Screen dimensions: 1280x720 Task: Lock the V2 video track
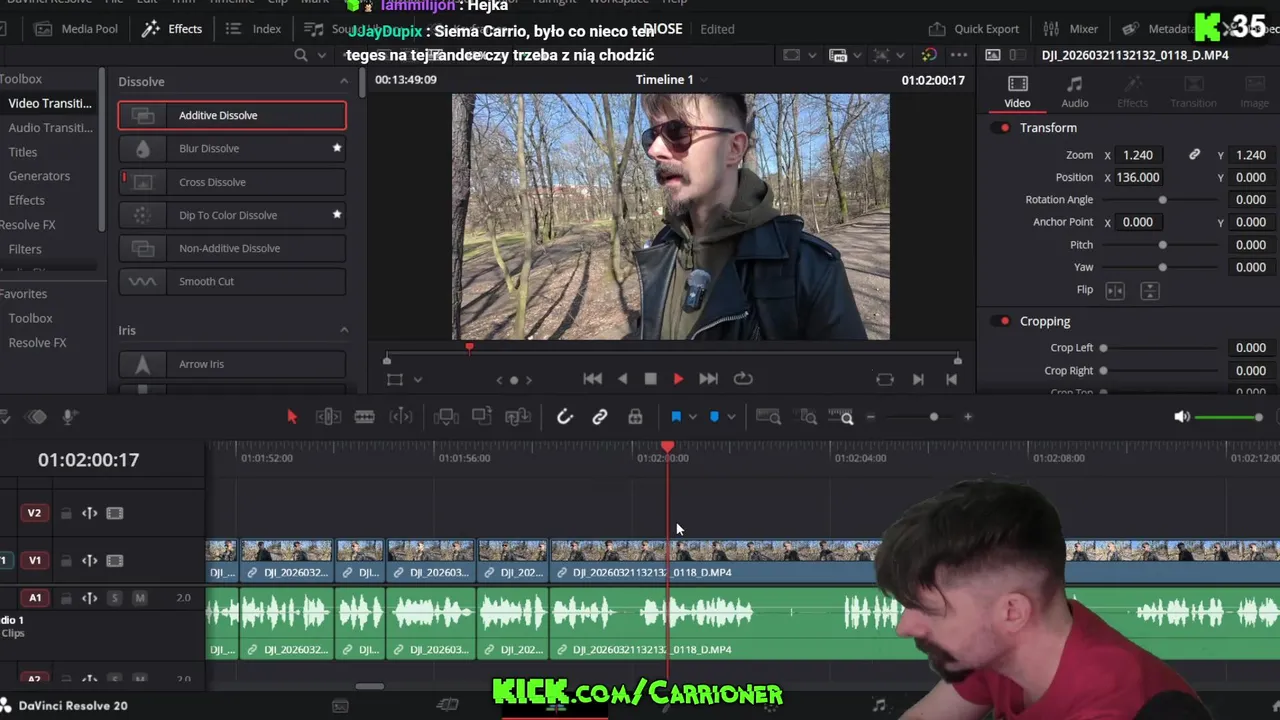pyautogui.click(x=66, y=513)
